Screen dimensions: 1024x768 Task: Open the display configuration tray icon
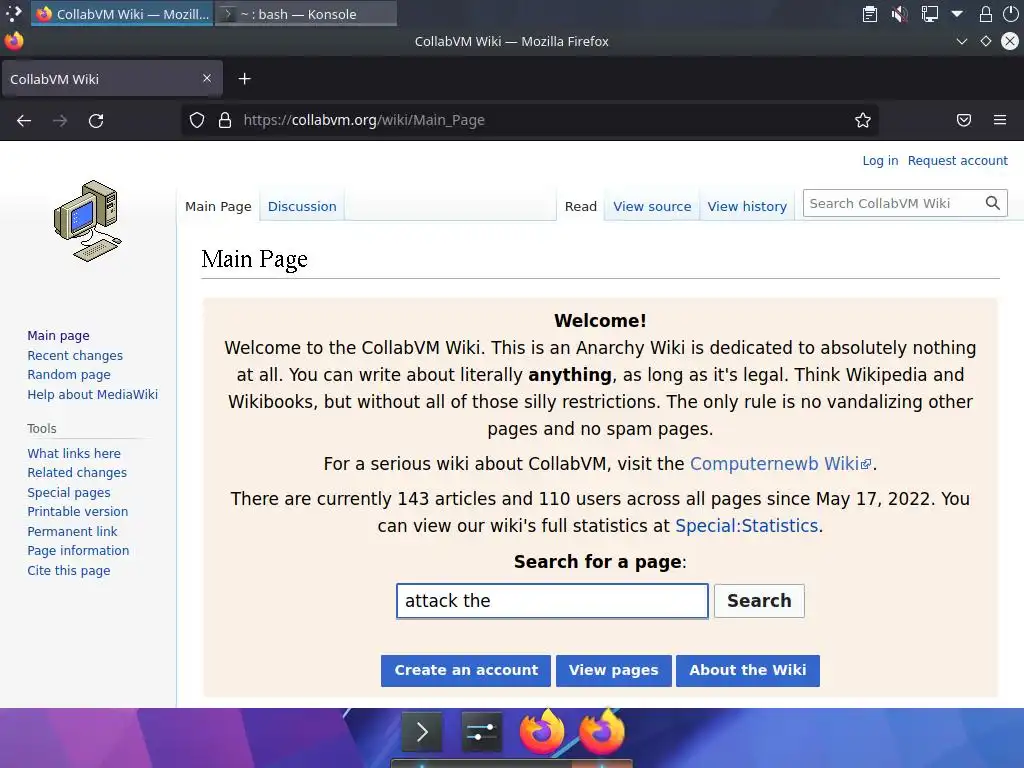[x=929, y=14]
